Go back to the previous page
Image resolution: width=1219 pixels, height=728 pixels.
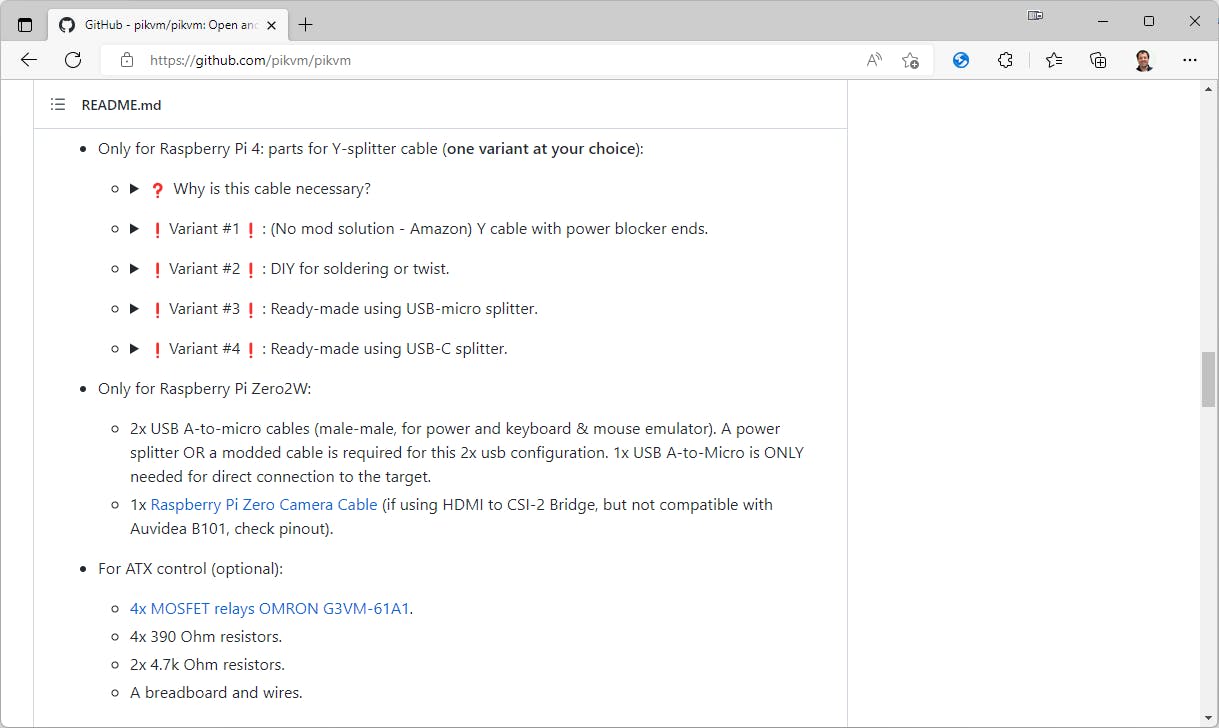coord(29,60)
